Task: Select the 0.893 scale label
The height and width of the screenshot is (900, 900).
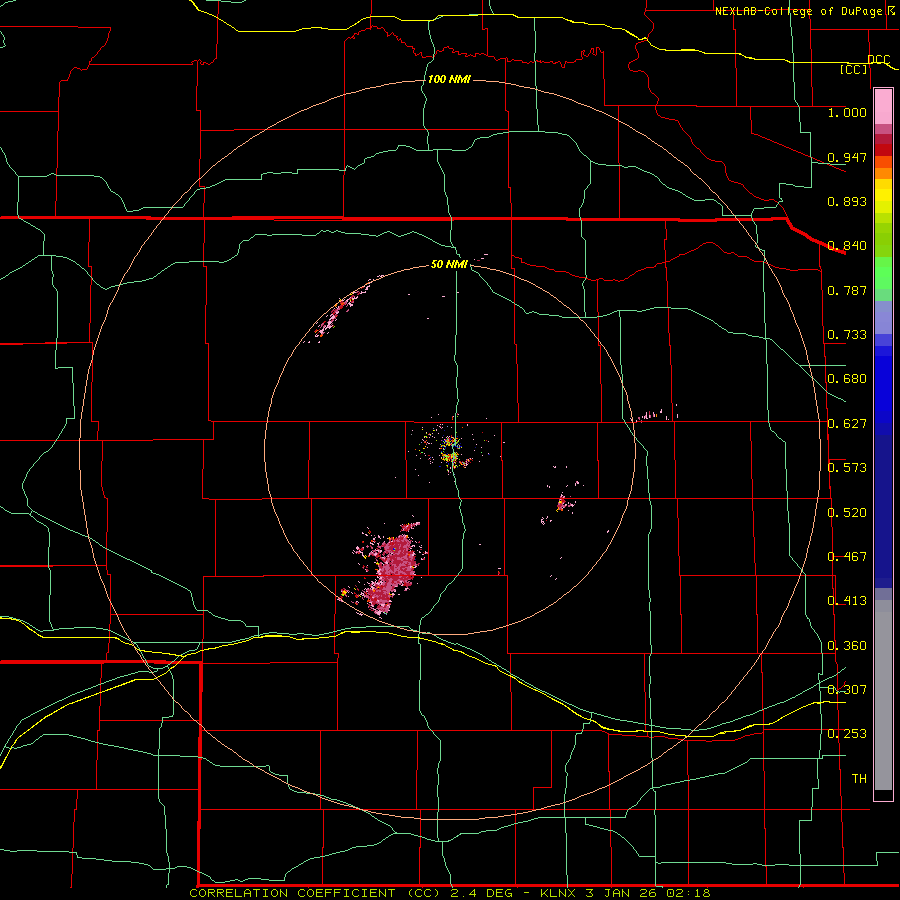Action: pyautogui.click(x=847, y=201)
